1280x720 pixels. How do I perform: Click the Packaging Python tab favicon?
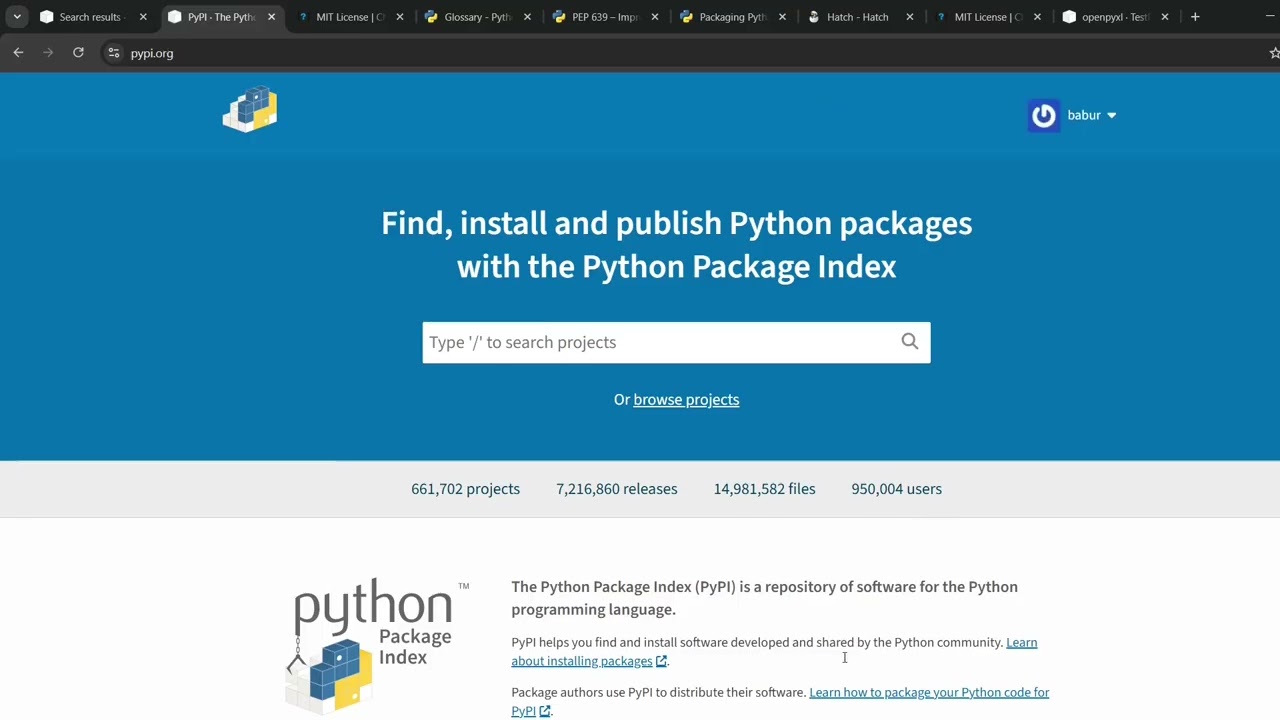pyautogui.click(x=686, y=17)
